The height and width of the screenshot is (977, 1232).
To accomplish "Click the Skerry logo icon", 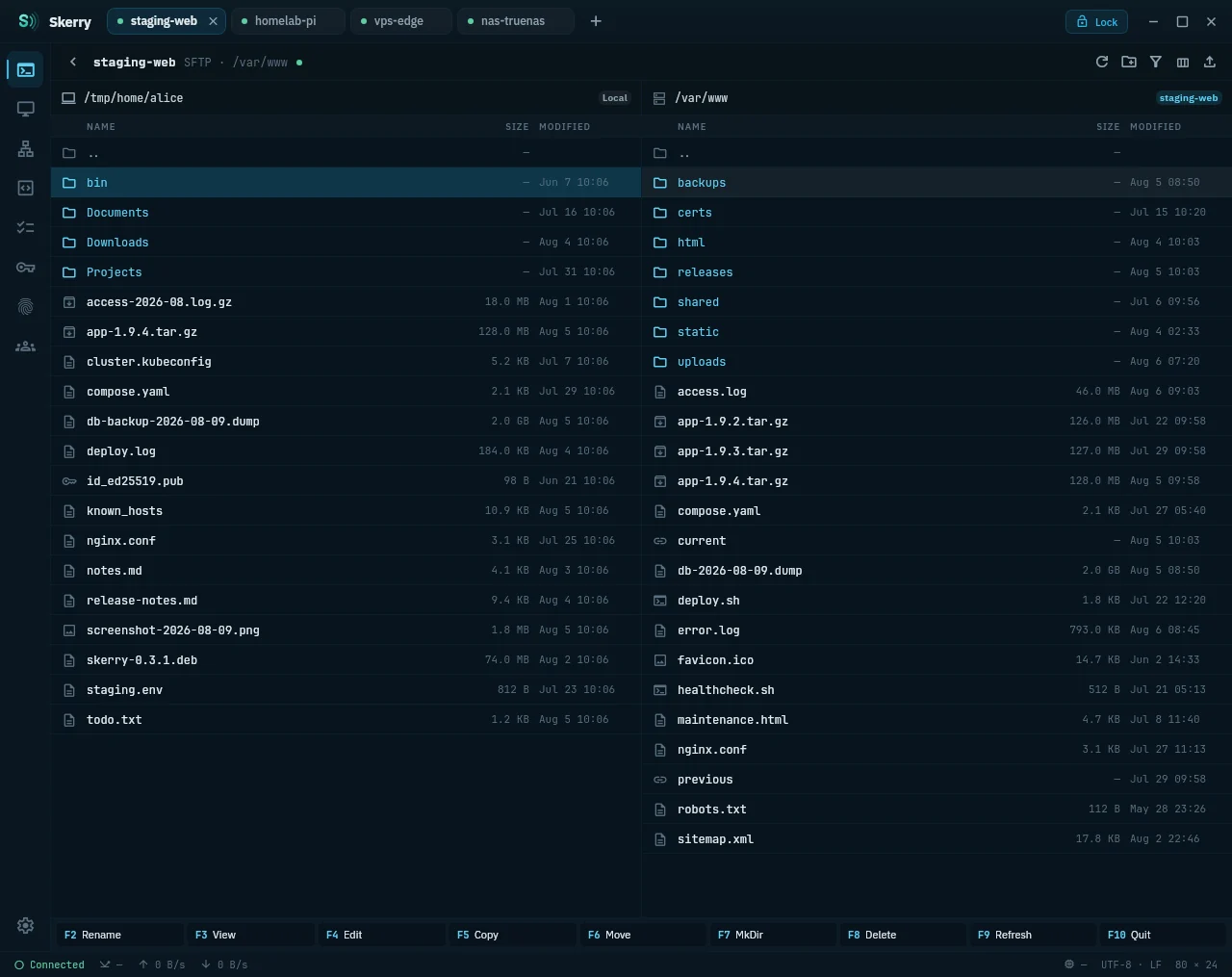I will tap(28, 21).
